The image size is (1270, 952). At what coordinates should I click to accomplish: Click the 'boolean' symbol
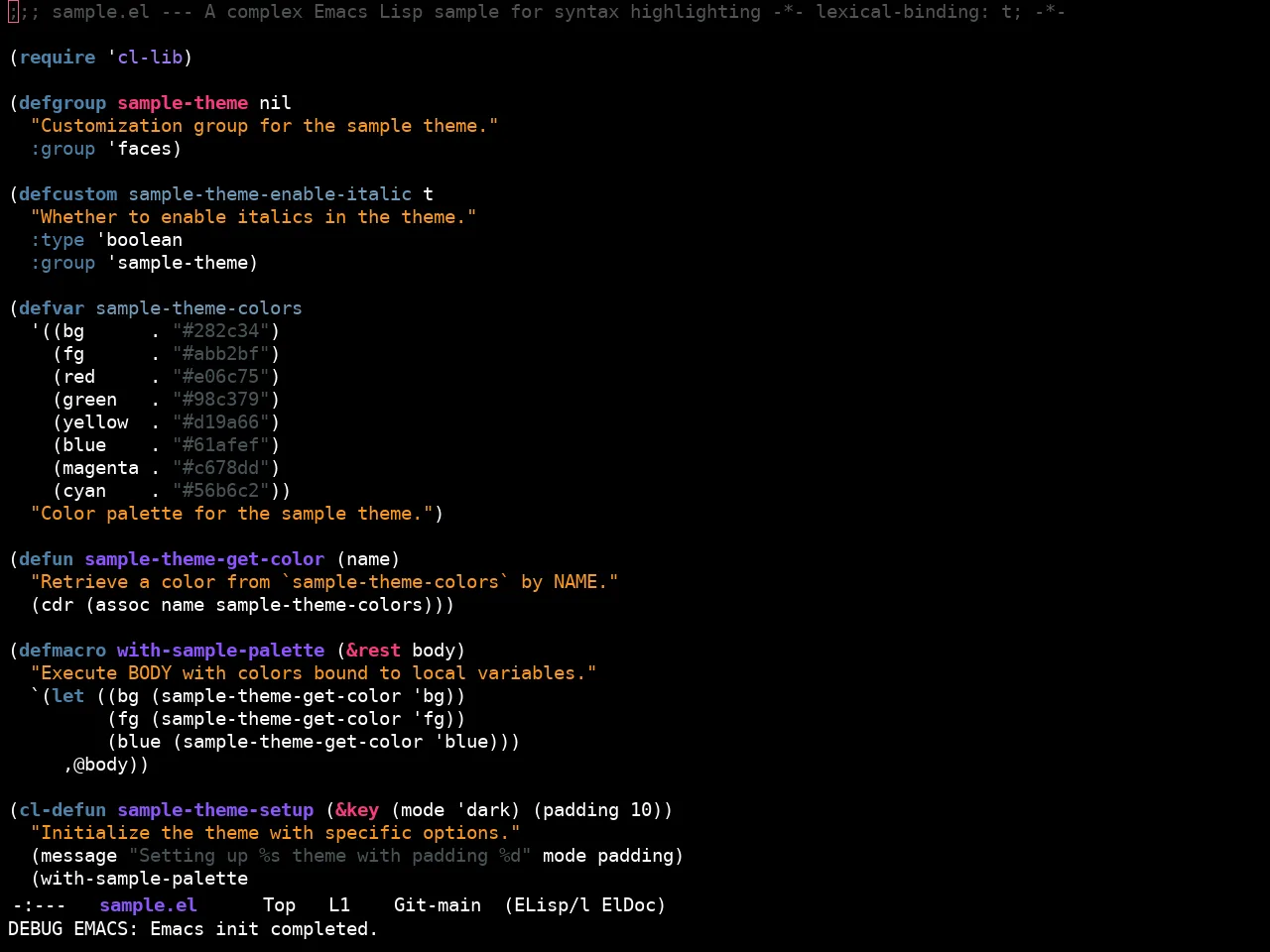145,240
